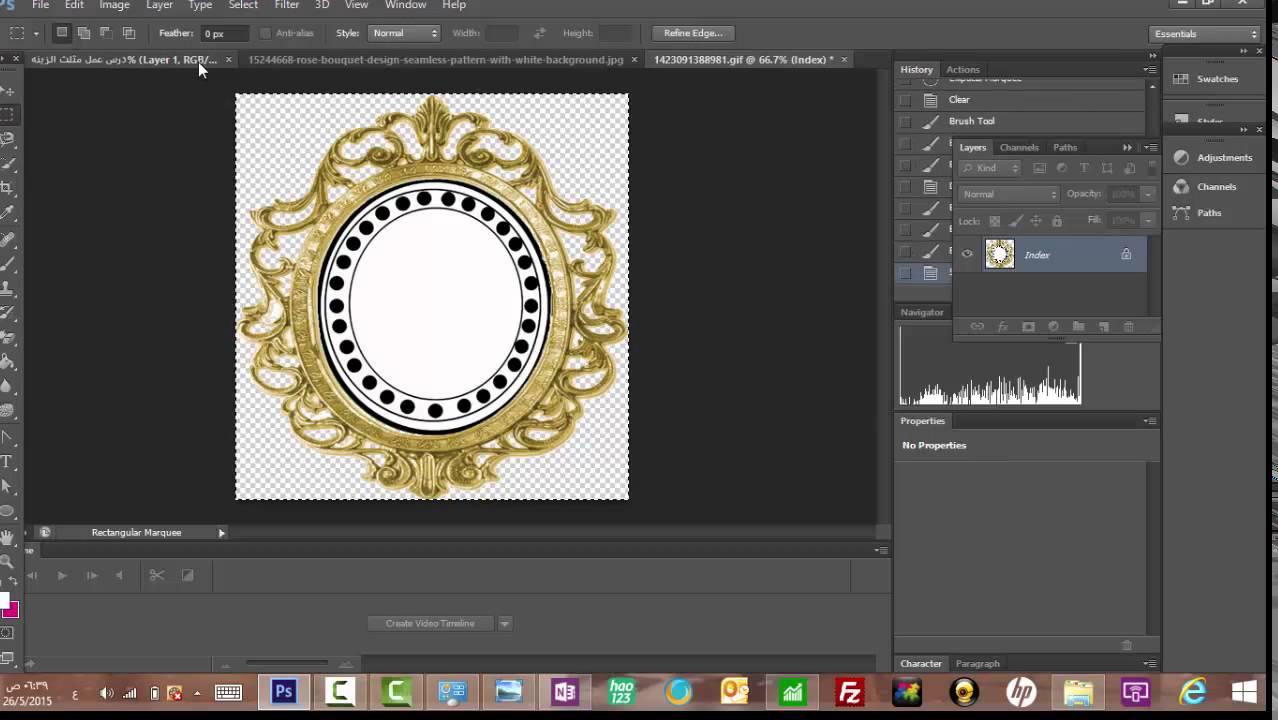Click Create Video Timeline button

(430, 623)
